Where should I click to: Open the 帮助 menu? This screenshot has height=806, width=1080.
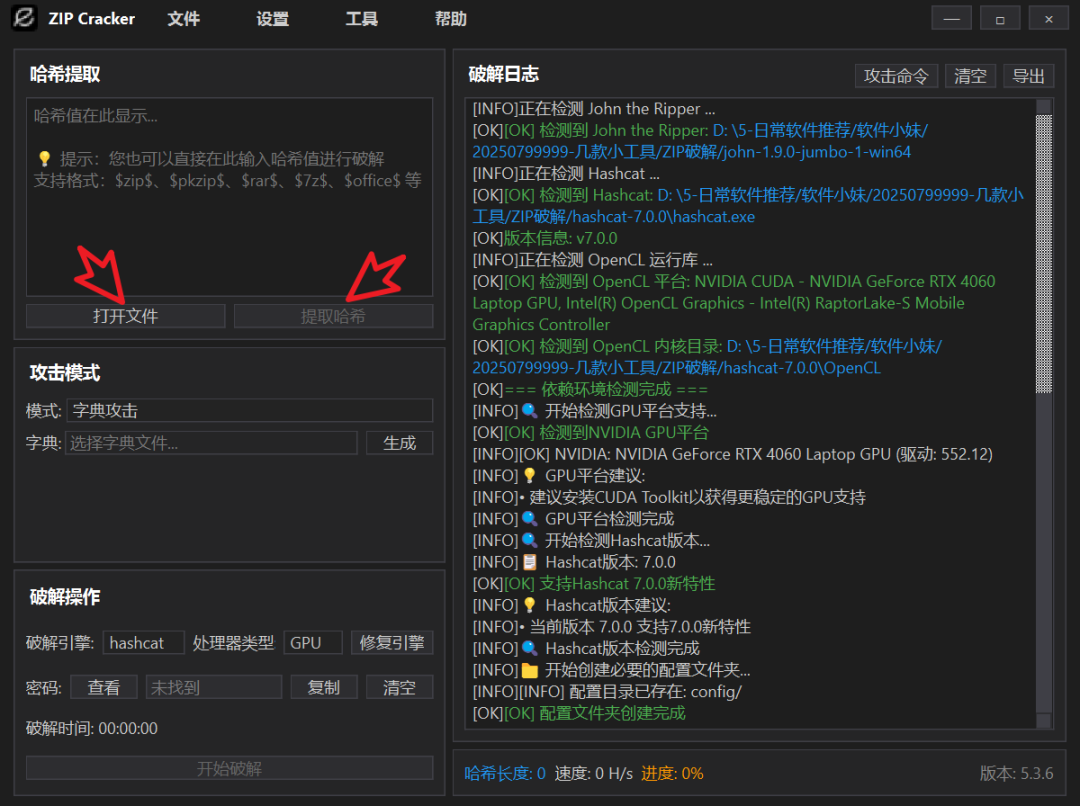451,18
